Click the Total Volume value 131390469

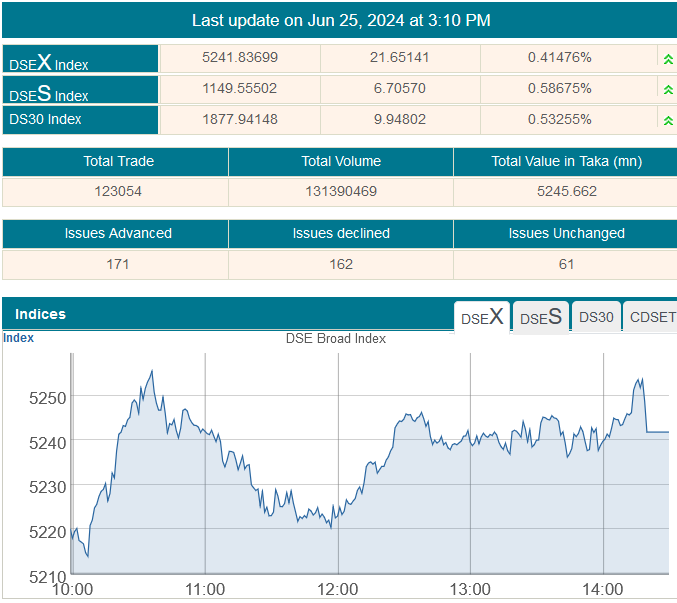pyautogui.click(x=341, y=191)
